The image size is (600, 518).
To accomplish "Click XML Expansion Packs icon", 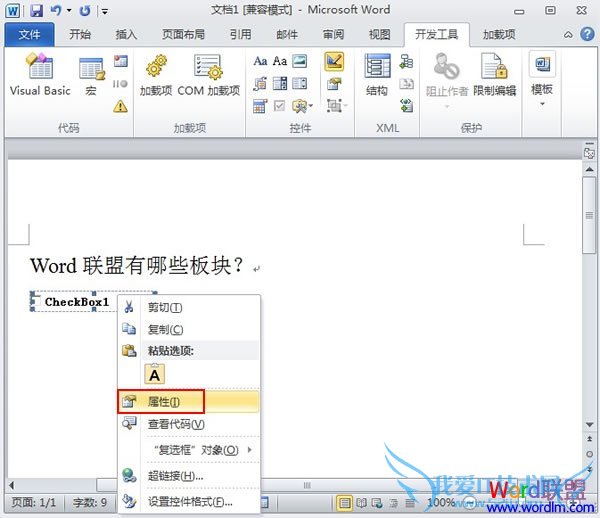I will click(x=406, y=106).
